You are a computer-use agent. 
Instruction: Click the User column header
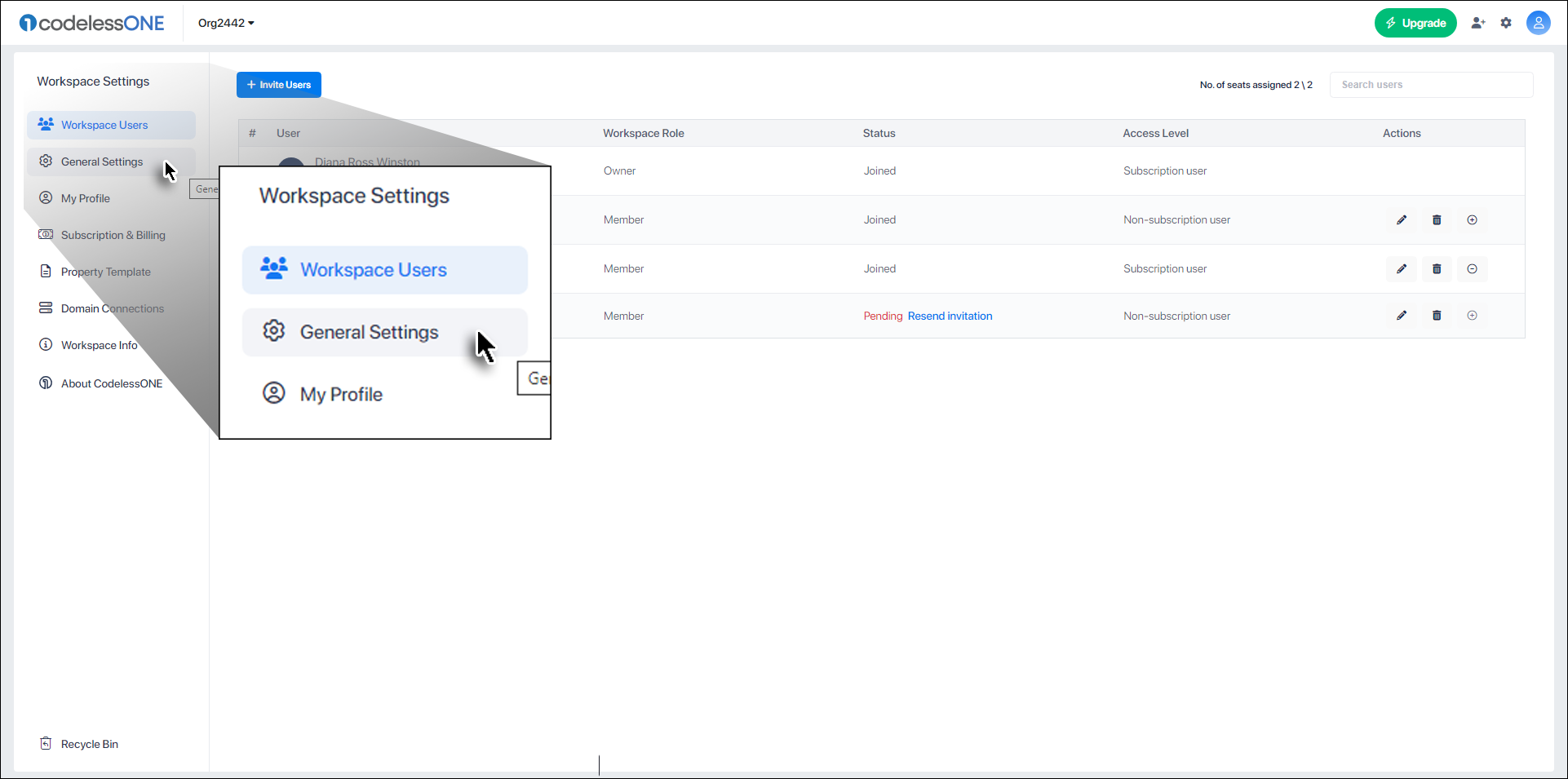[288, 133]
